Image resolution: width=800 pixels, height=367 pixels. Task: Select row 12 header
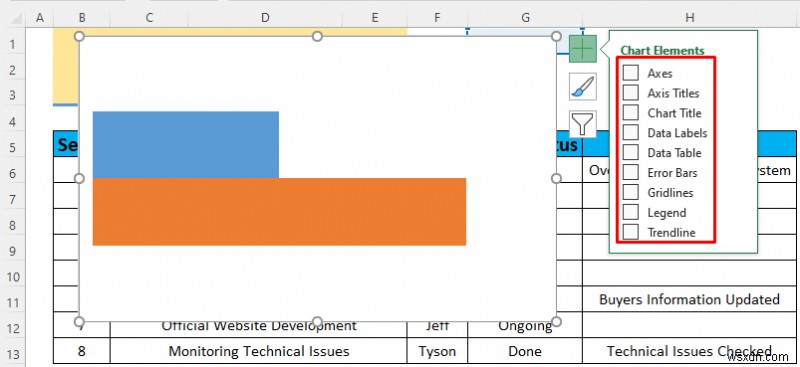(13, 328)
